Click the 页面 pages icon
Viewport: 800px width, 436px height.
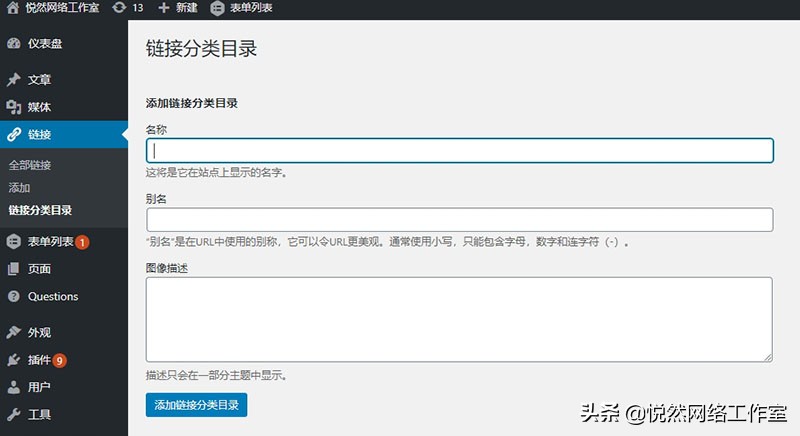click(x=14, y=269)
